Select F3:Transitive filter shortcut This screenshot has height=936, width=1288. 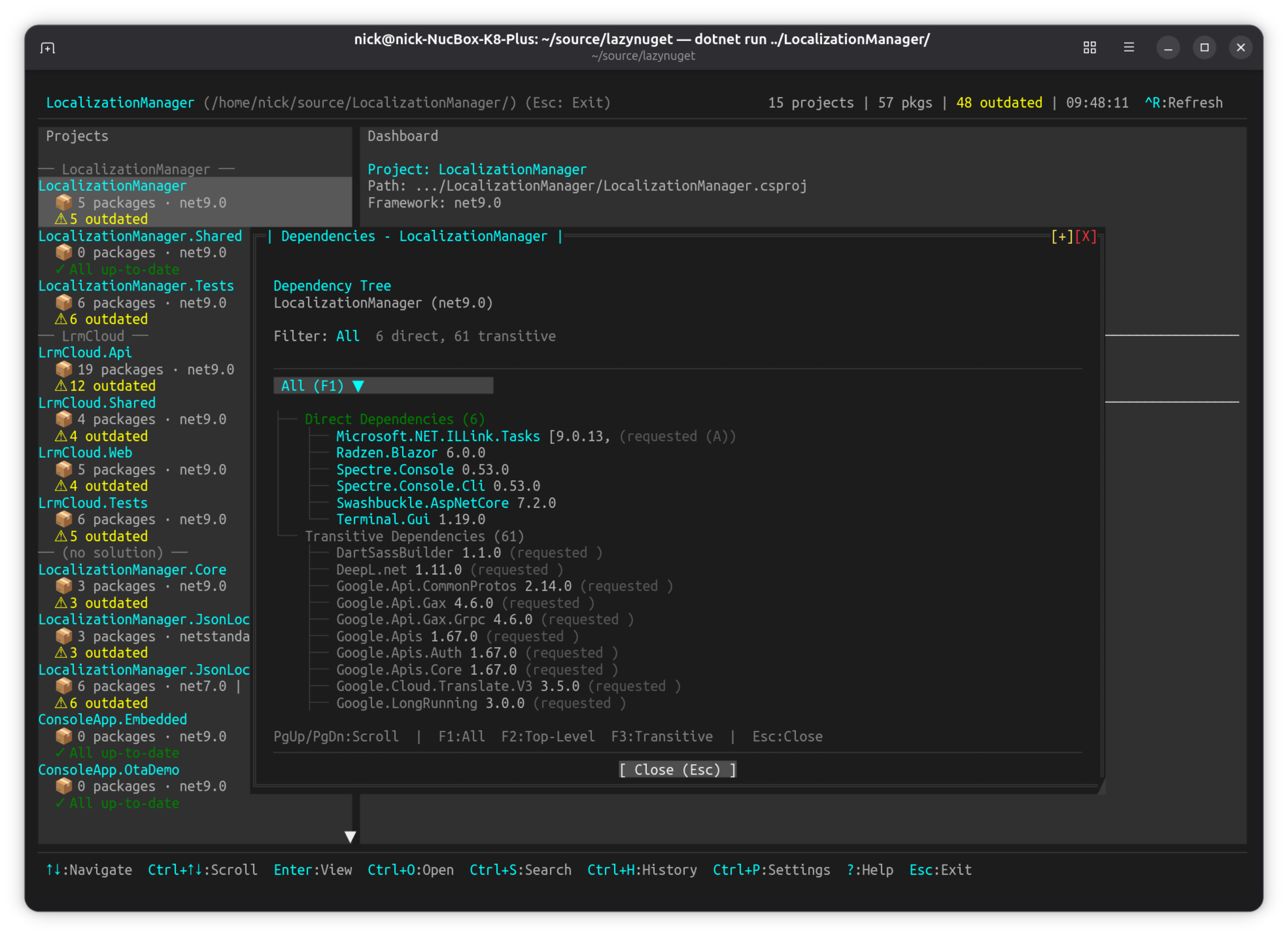pyautogui.click(x=662, y=737)
